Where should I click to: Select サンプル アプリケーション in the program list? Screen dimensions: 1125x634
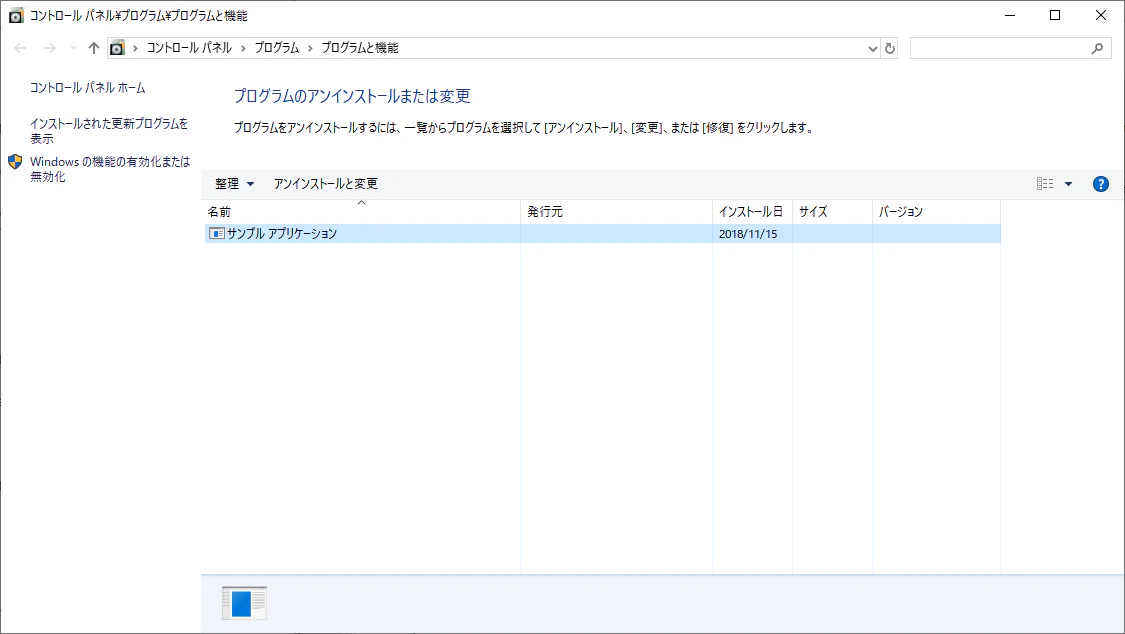pos(603,234)
